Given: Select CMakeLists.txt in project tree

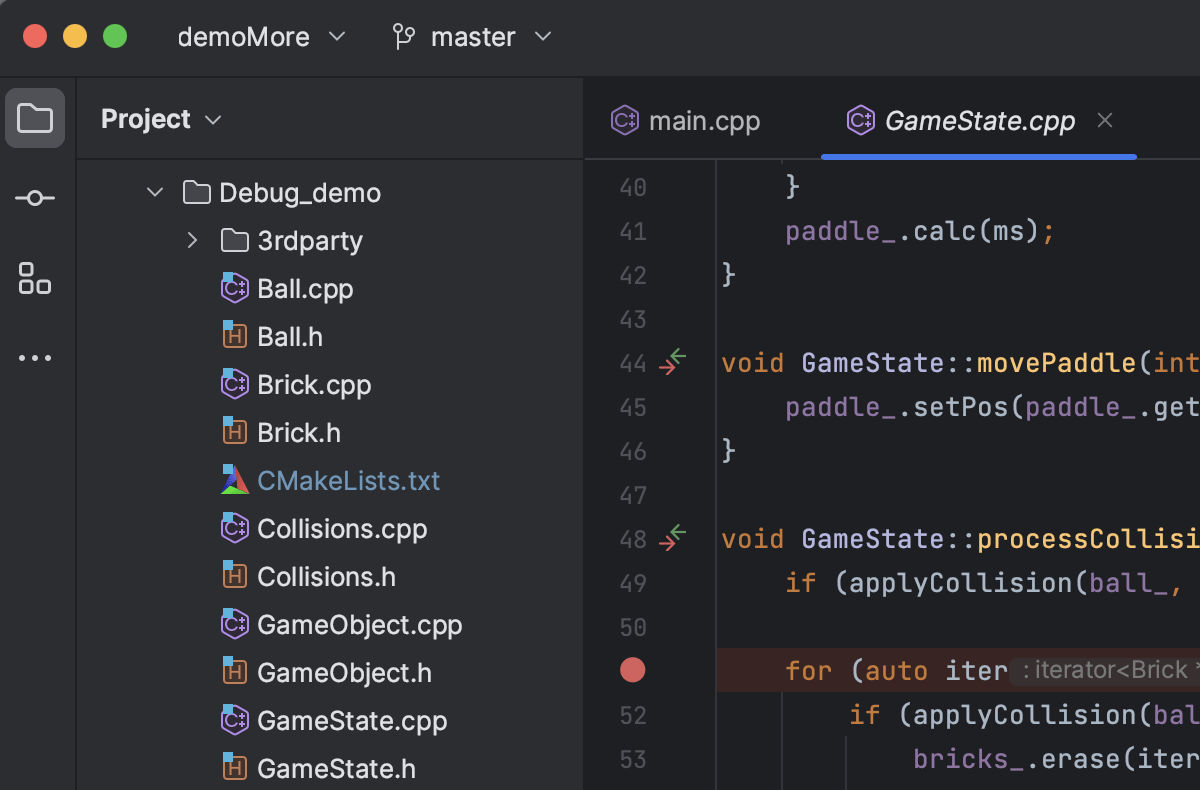Looking at the screenshot, I should (349, 481).
